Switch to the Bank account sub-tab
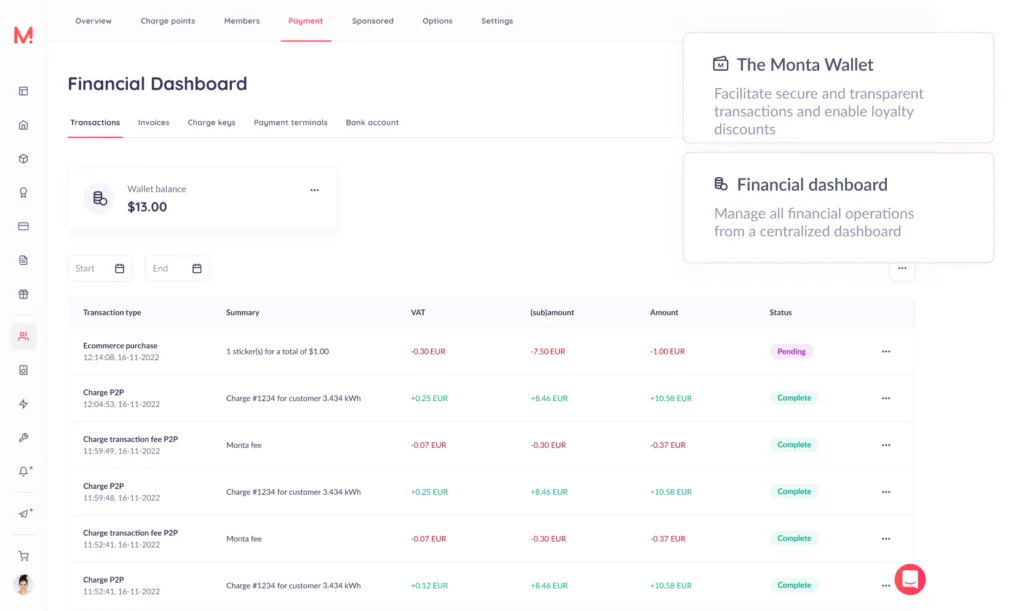This screenshot has height=611, width=1024. (372, 123)
